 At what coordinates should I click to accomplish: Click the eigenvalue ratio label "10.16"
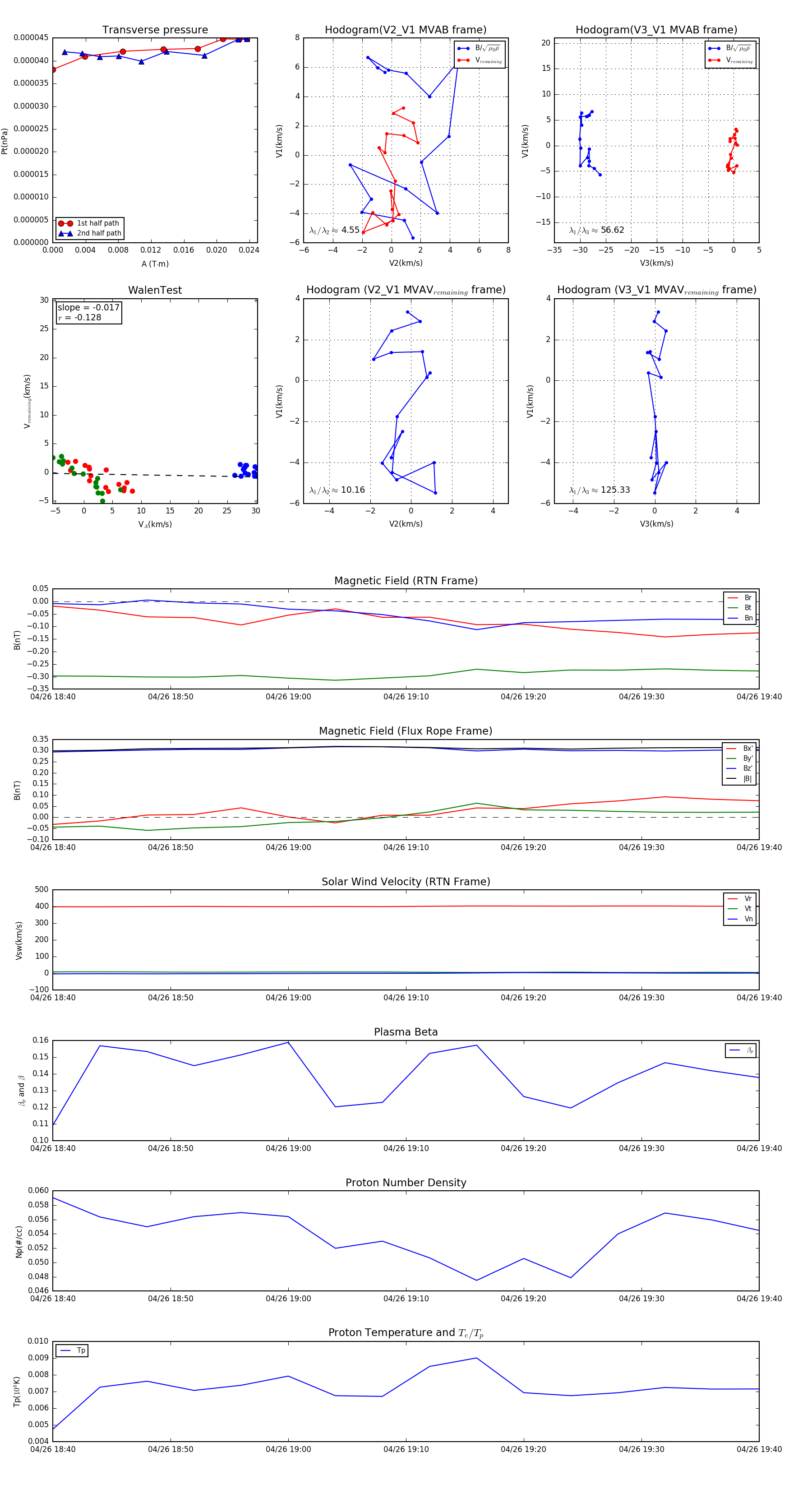[x=337, y=490]
